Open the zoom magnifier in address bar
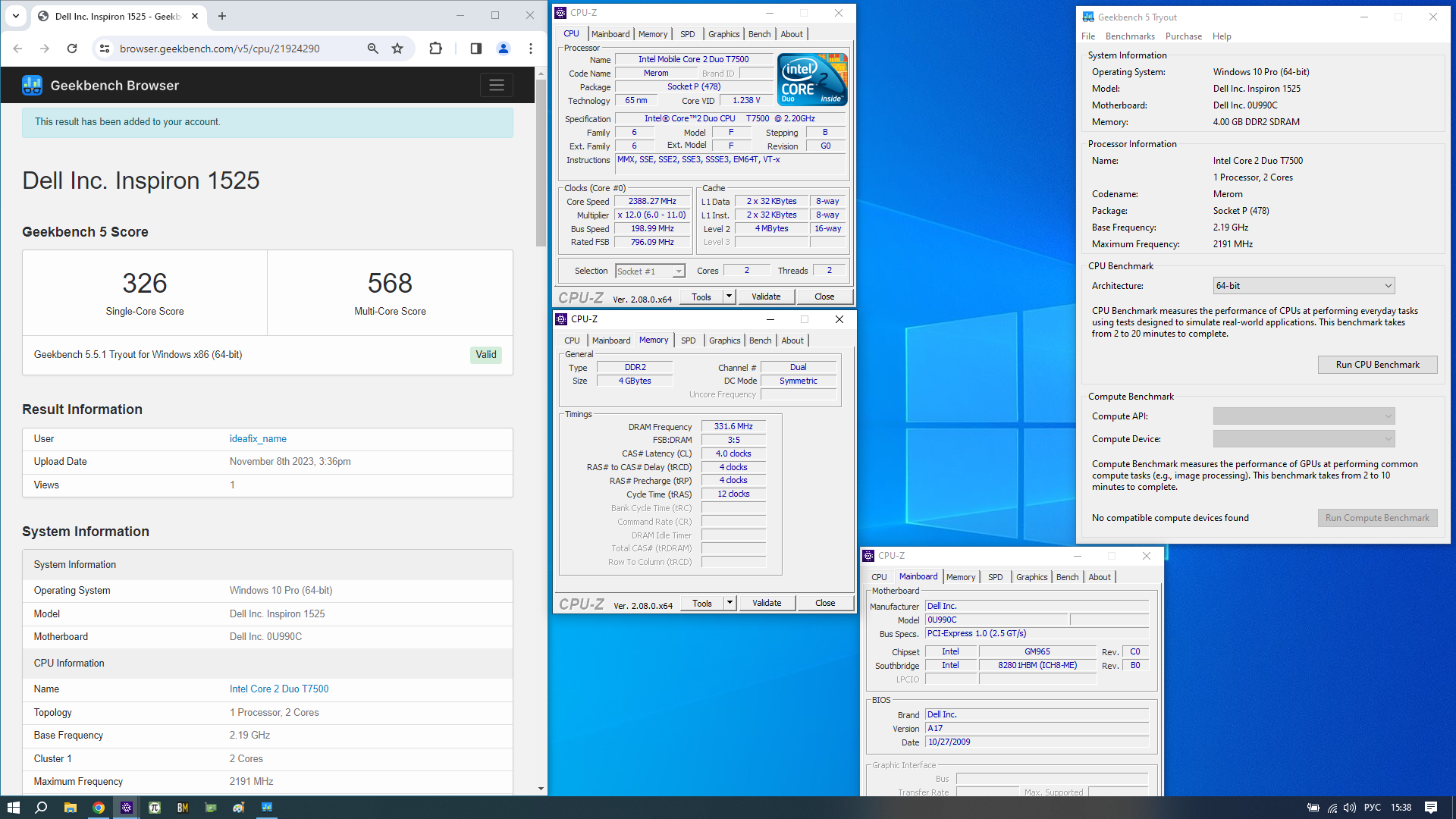 (372, 49)
